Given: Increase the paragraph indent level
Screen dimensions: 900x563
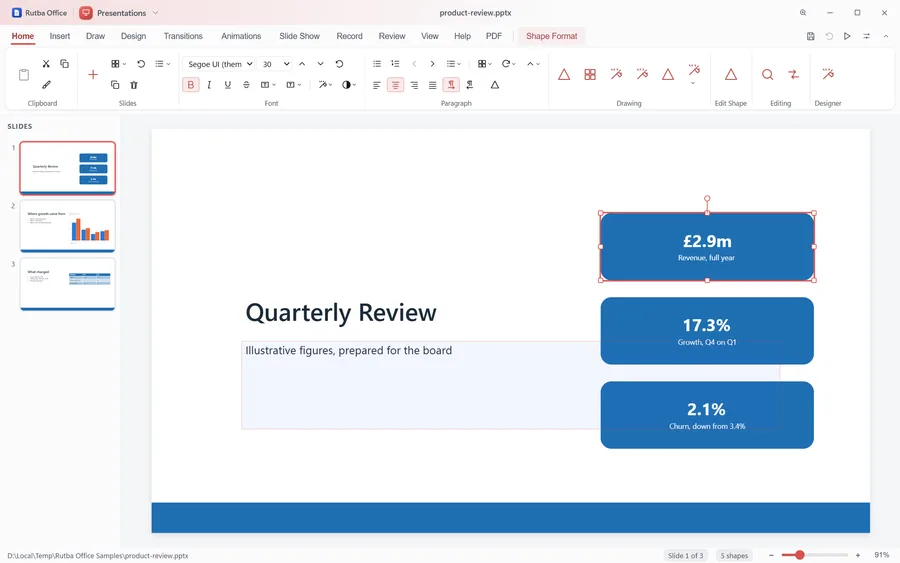Looking at the screenshot, I should [x=432, y=64].
